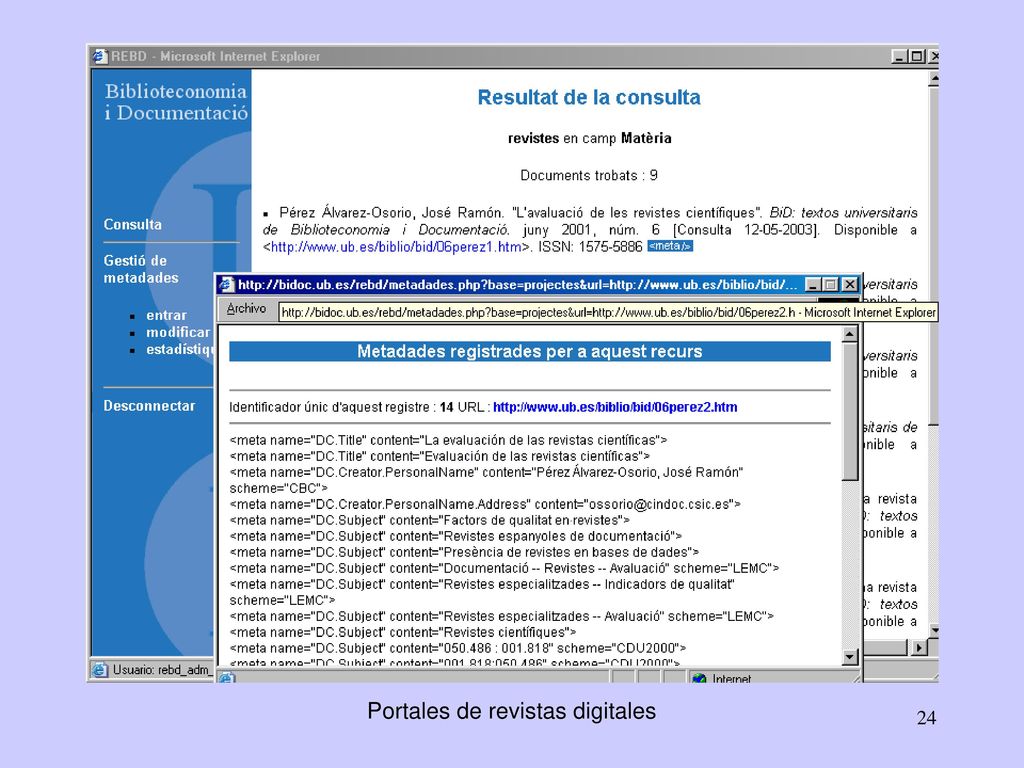
Task: Open the Archivo menu in the metadata popup
Action: (x=246, y=308)
